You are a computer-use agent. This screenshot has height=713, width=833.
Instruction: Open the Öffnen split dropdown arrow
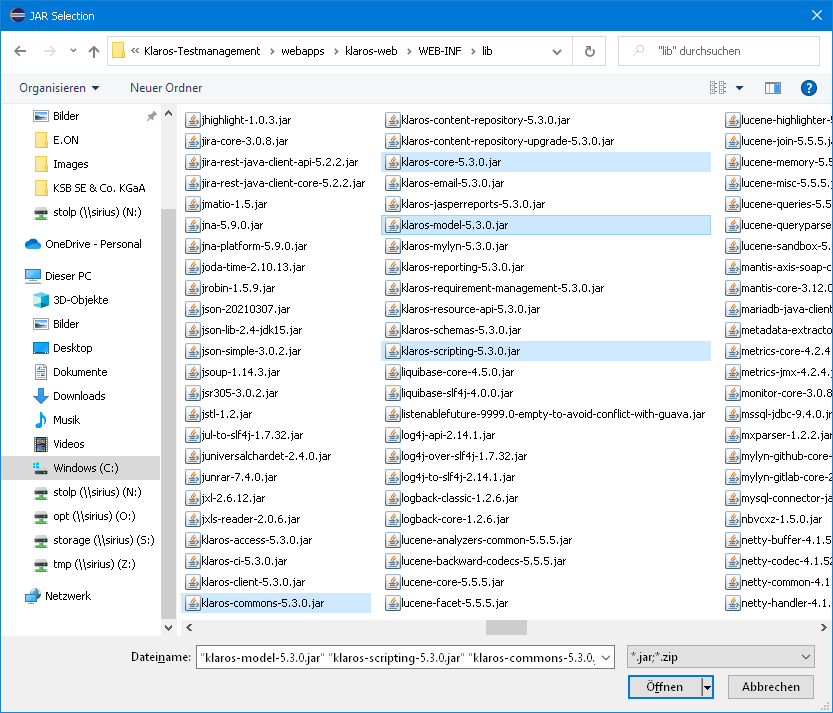707,687
